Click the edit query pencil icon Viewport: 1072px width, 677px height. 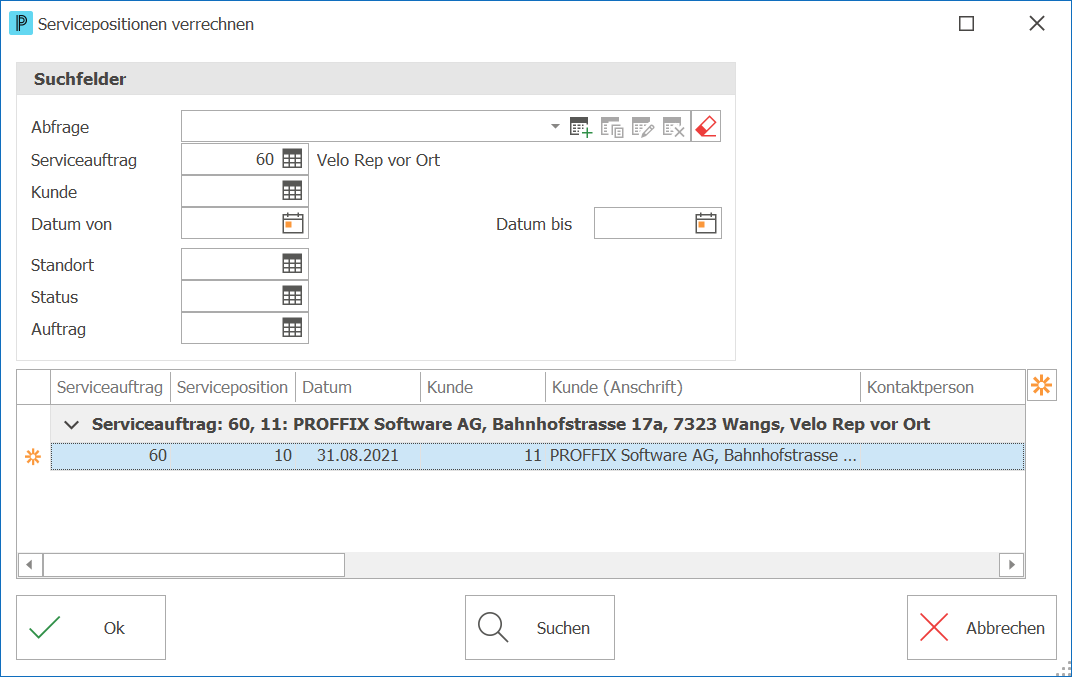coord(643,127)
